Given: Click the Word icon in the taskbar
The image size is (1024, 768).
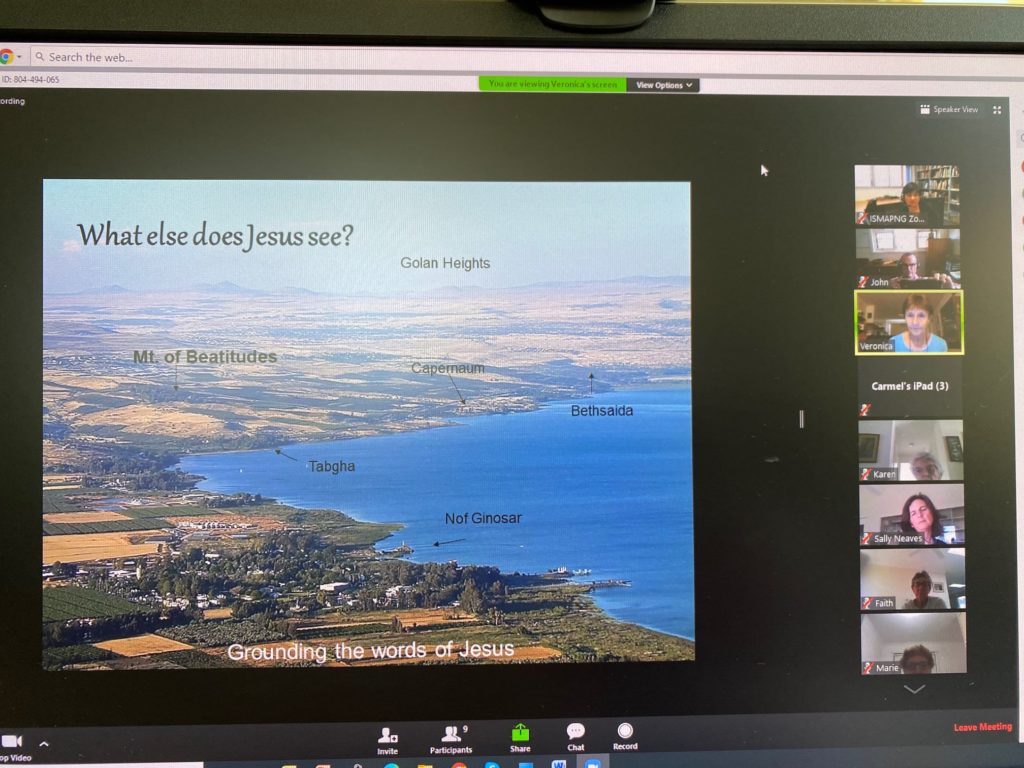Looking at the screenshot, I should (x=558, y=763).
